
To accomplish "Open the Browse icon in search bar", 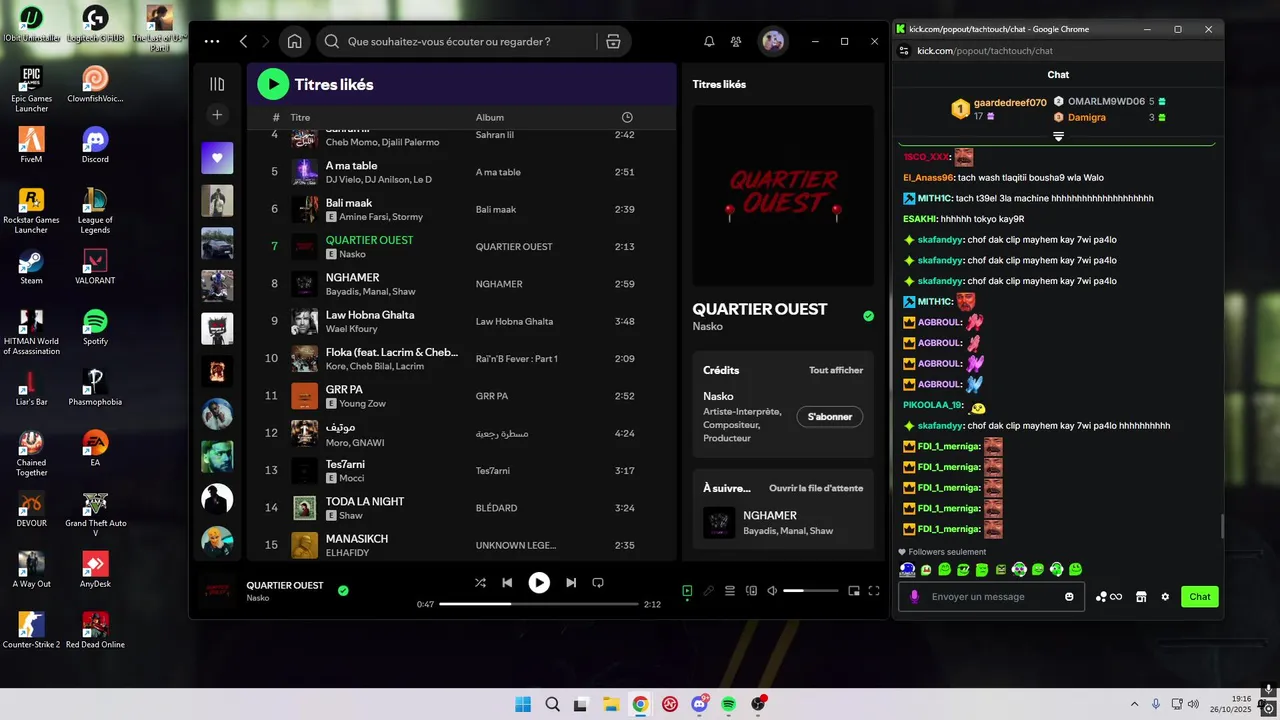I will 613,42.
